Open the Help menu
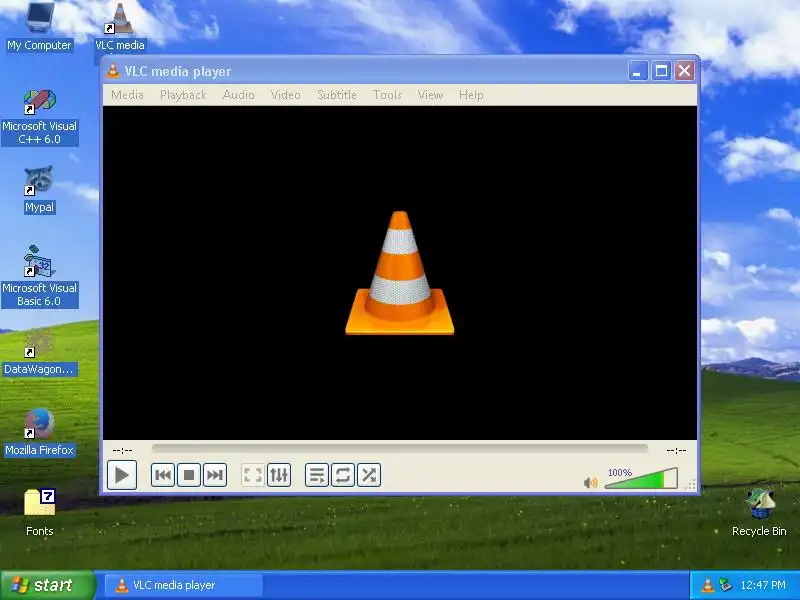This screenshot has width=800, height=600. tap(471, 95)
